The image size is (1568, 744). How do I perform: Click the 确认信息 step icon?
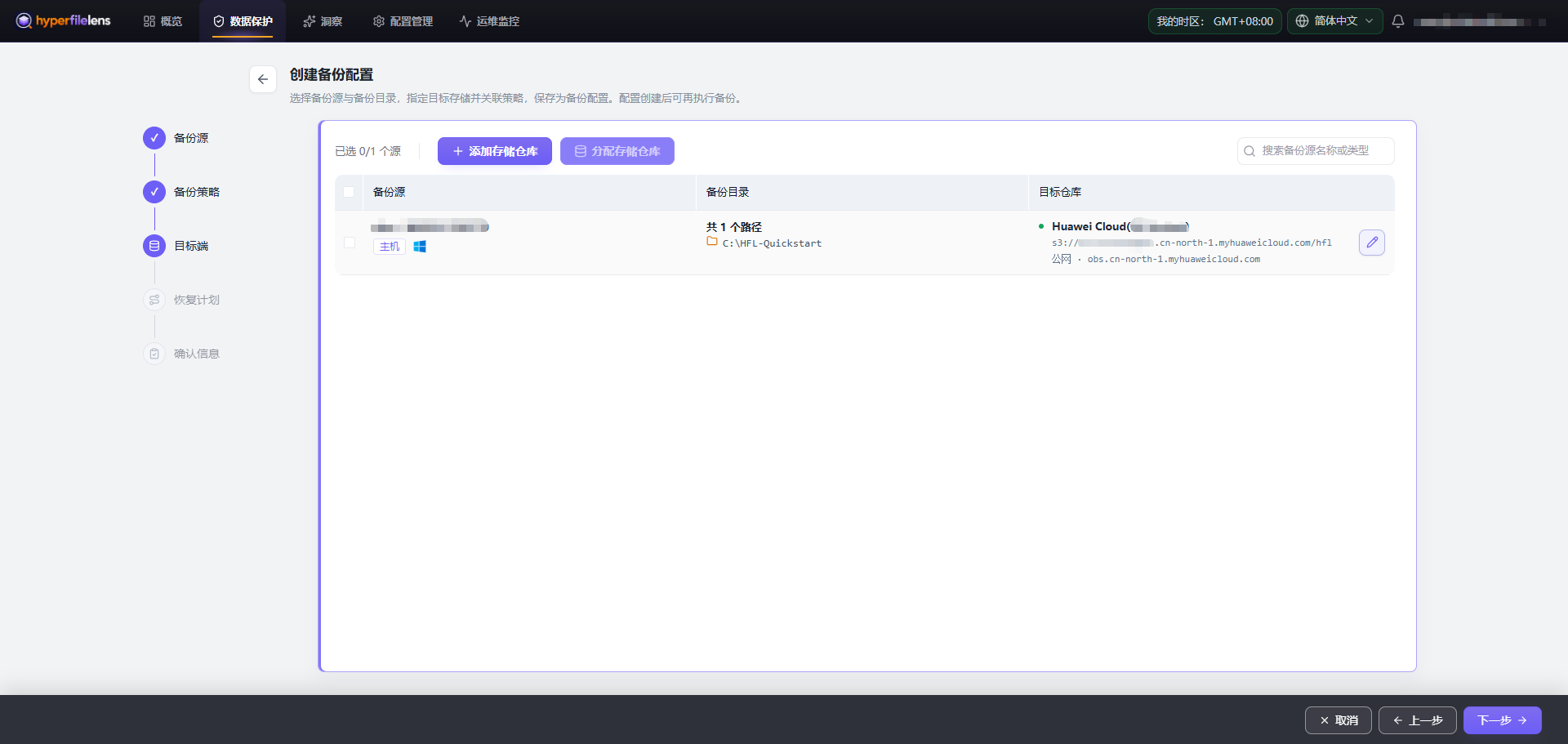point(154,354)
